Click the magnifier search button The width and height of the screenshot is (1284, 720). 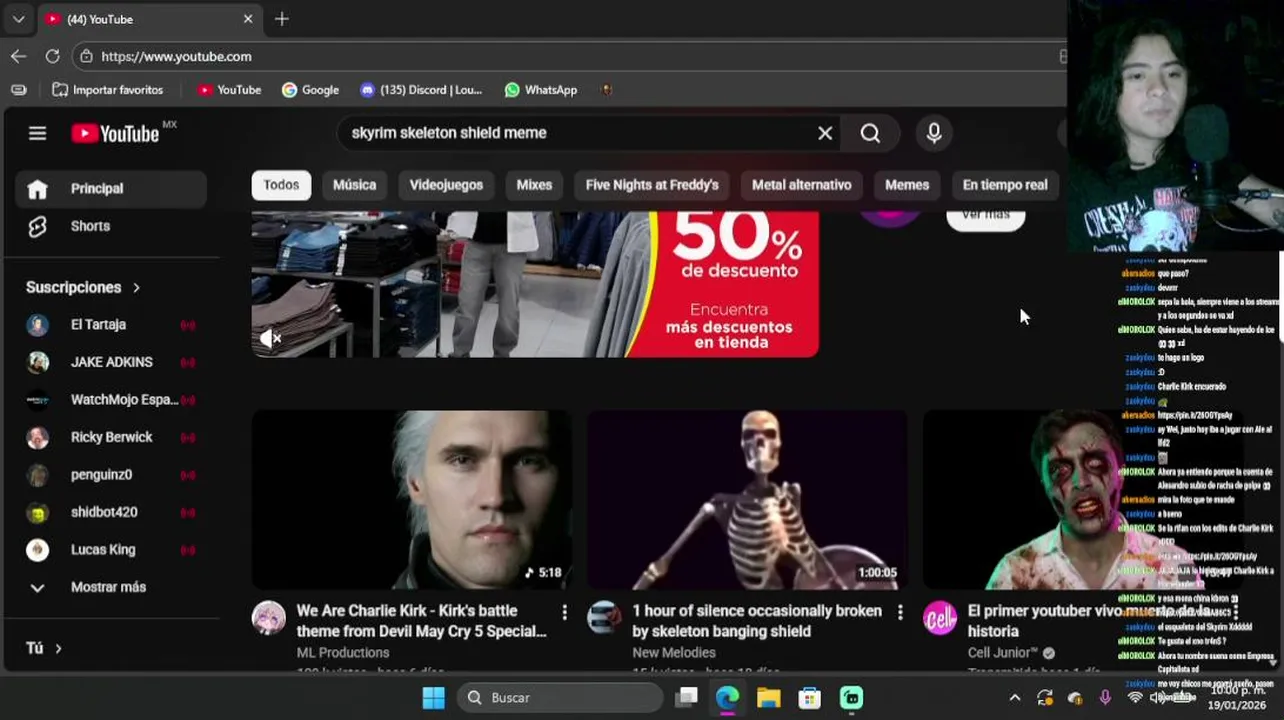tap(870, 133)
